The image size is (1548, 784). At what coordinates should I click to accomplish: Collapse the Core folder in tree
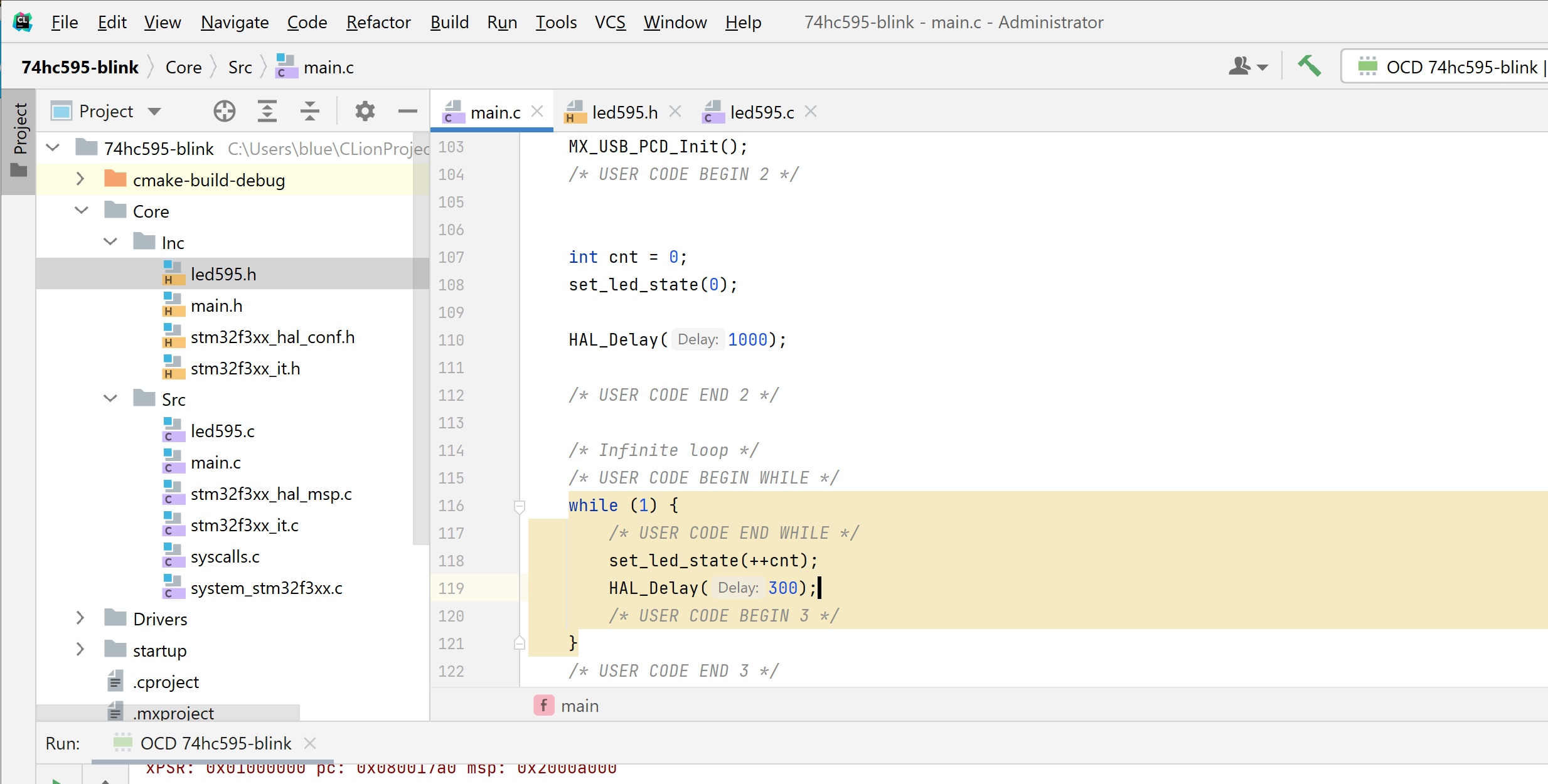82,211
